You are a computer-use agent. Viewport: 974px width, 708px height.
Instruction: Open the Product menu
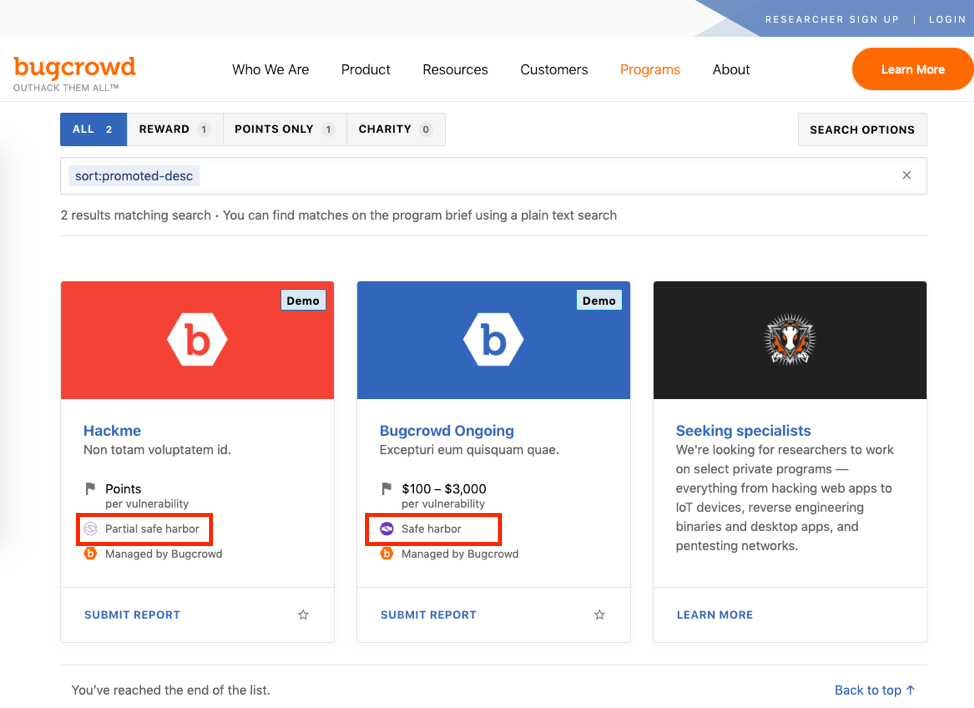365,70
